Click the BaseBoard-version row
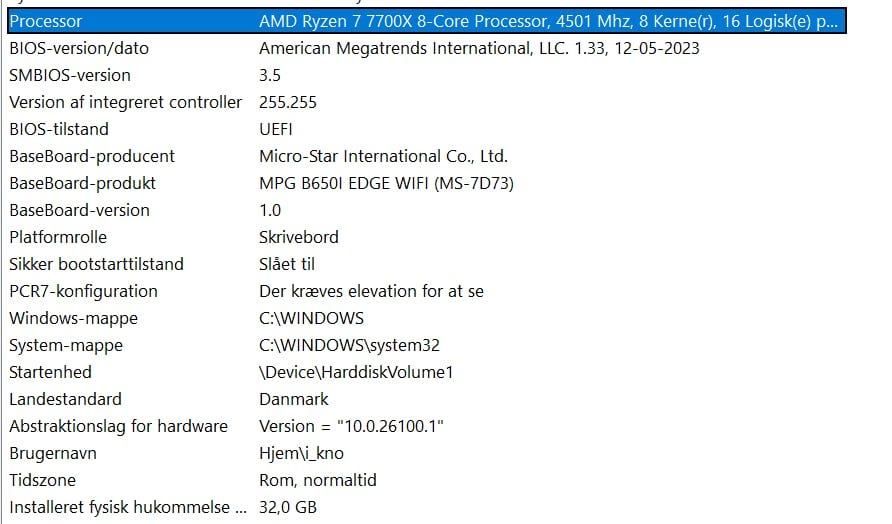892x524 pixels. (x=79, y=210)
